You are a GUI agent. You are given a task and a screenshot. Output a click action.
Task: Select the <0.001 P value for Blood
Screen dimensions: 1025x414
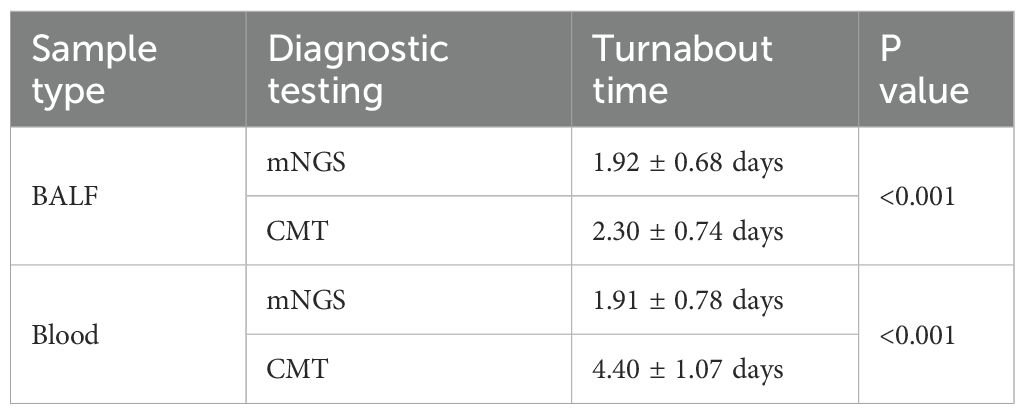(917, 335)
